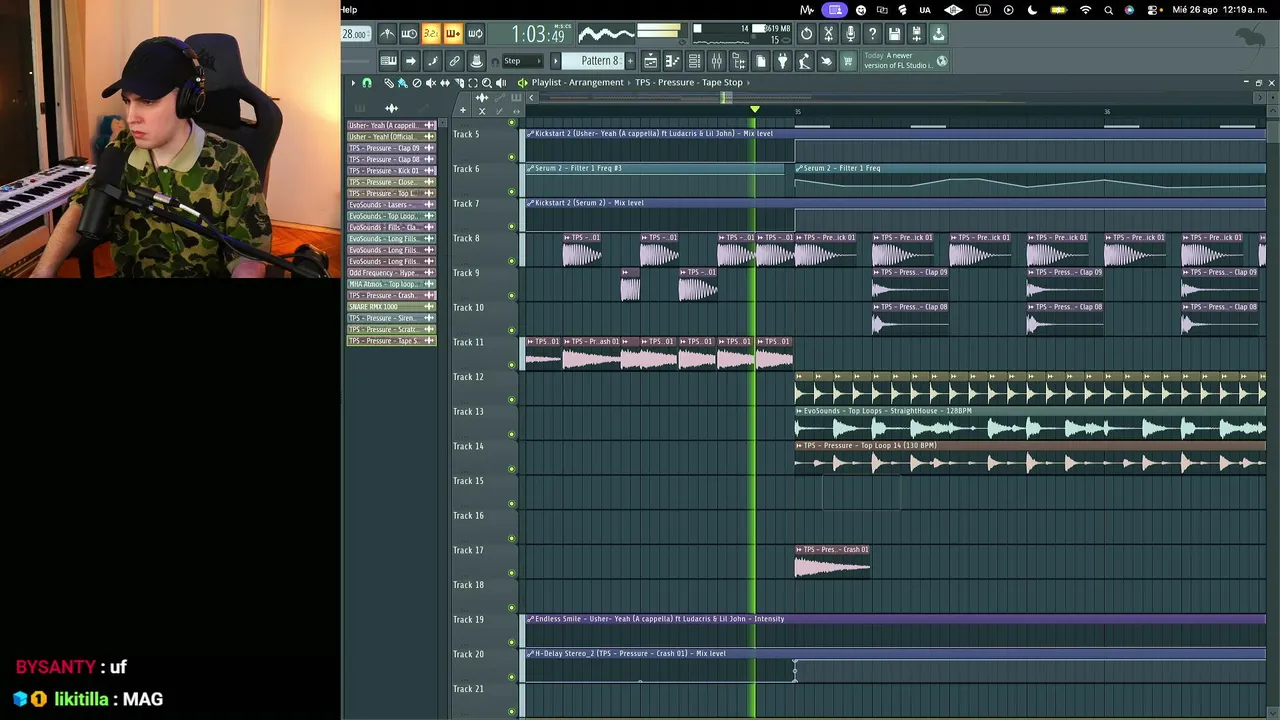1280x720 pixels.
Task: Add a new pattern with plus button
Action: click(x=630, y=61)
